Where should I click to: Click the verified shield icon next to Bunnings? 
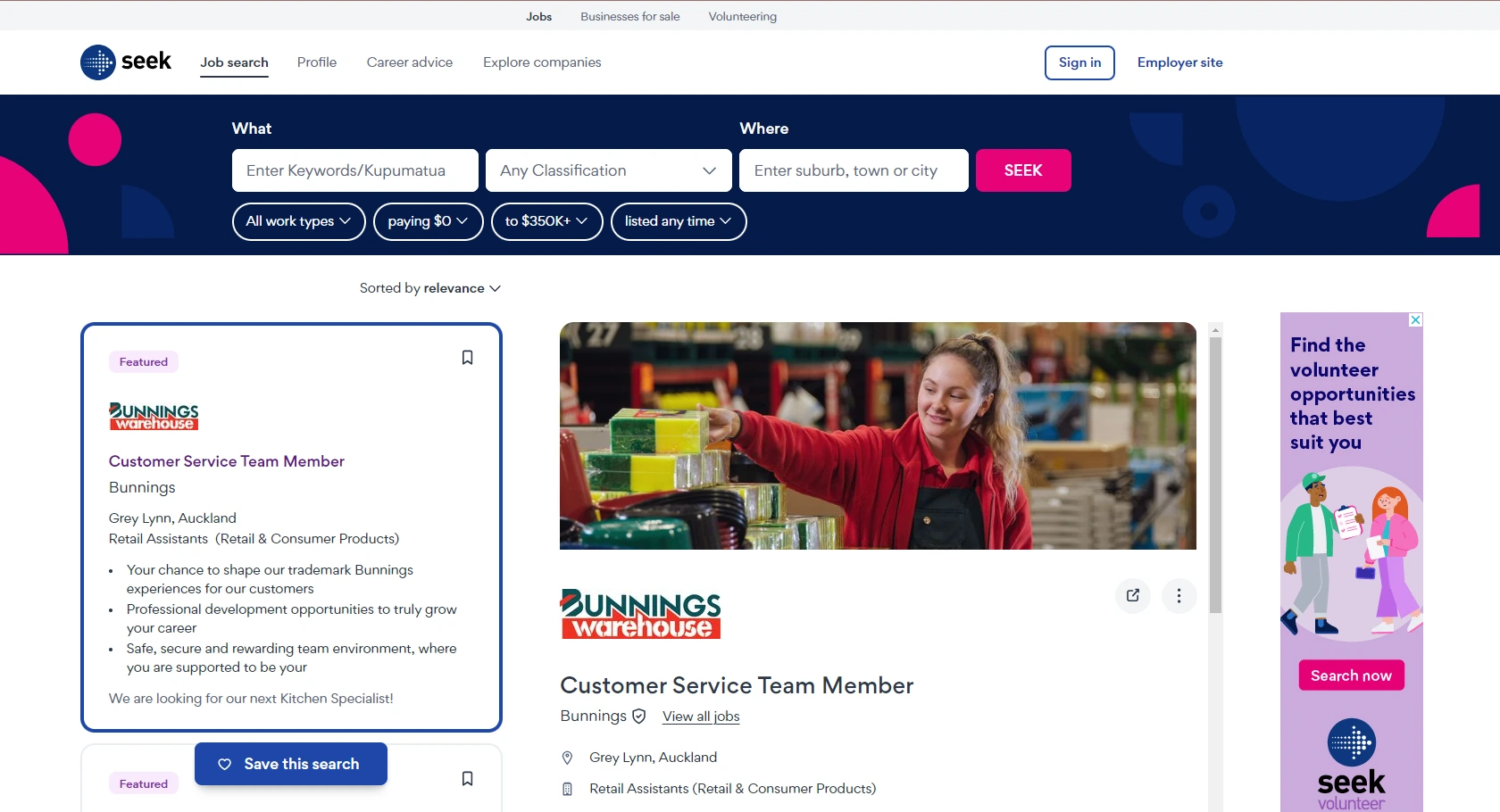(x=639, y=716)
